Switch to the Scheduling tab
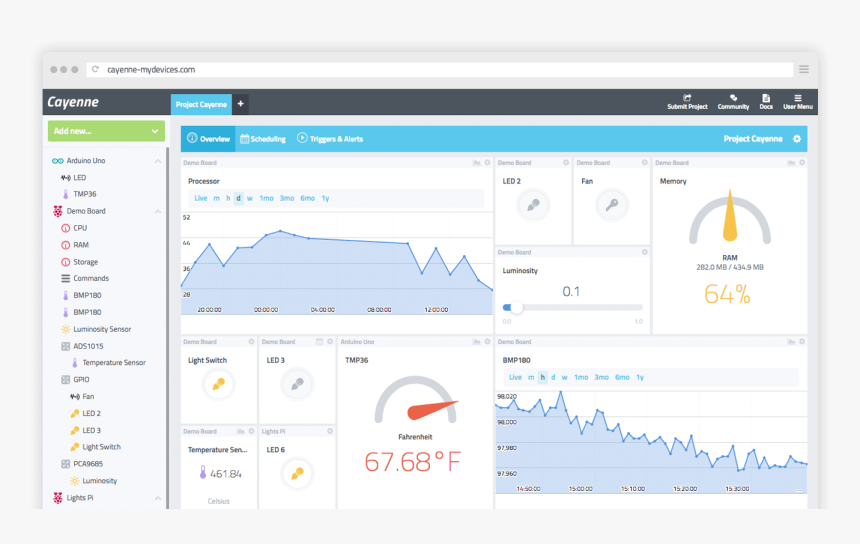 coord(263,139)
